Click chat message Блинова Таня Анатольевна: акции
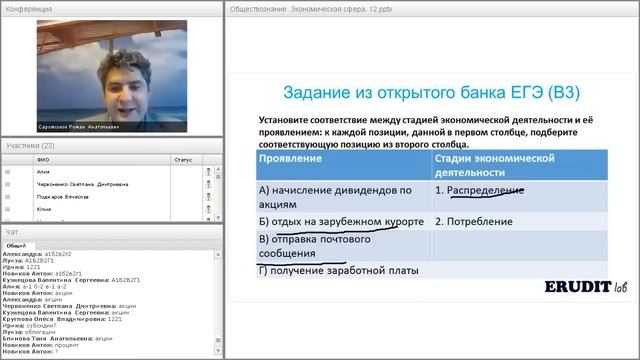Screen dimensions: 640x360 tap(57, 338)
